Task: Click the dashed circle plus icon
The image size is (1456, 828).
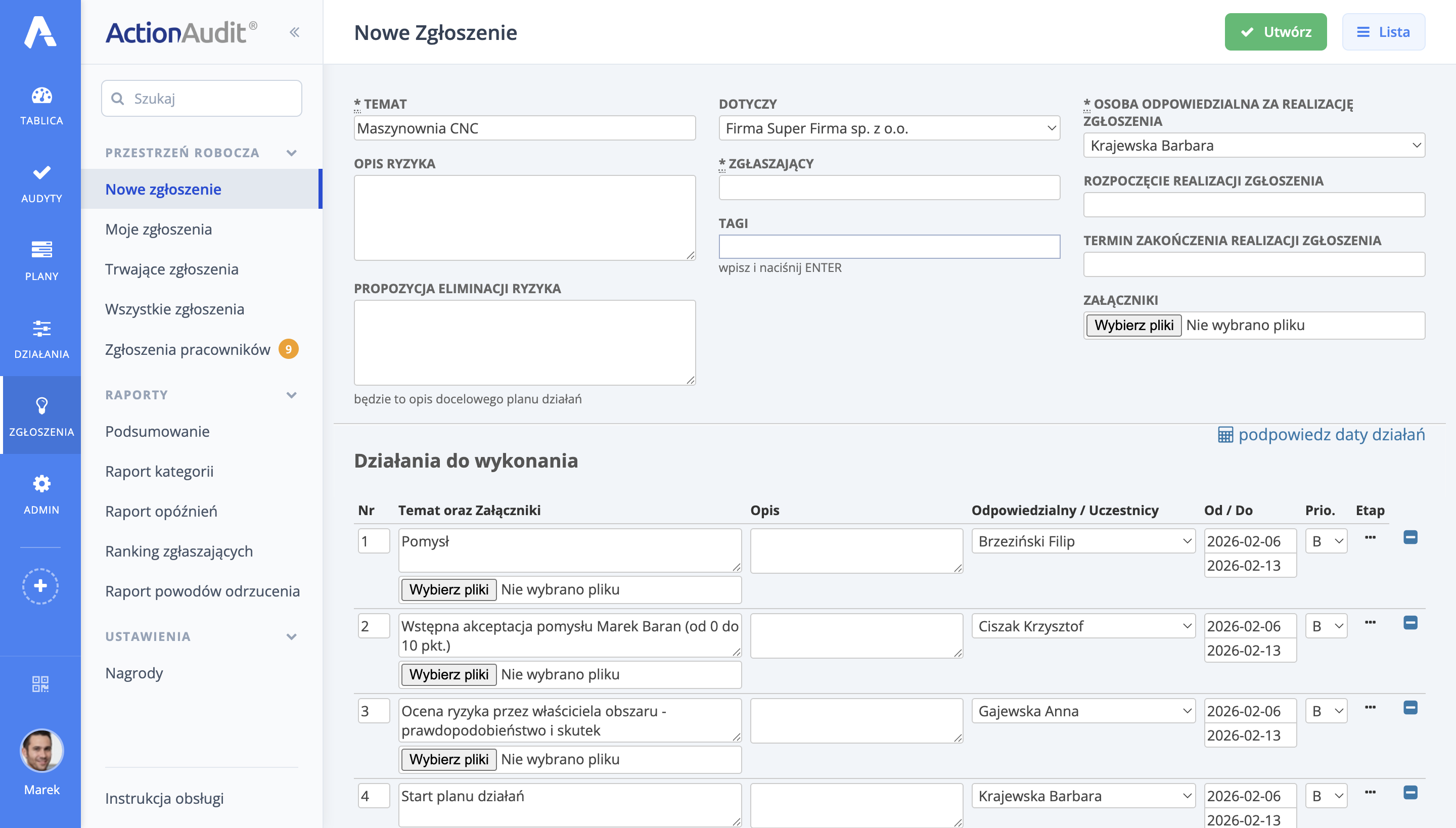Action: (40, 586)
